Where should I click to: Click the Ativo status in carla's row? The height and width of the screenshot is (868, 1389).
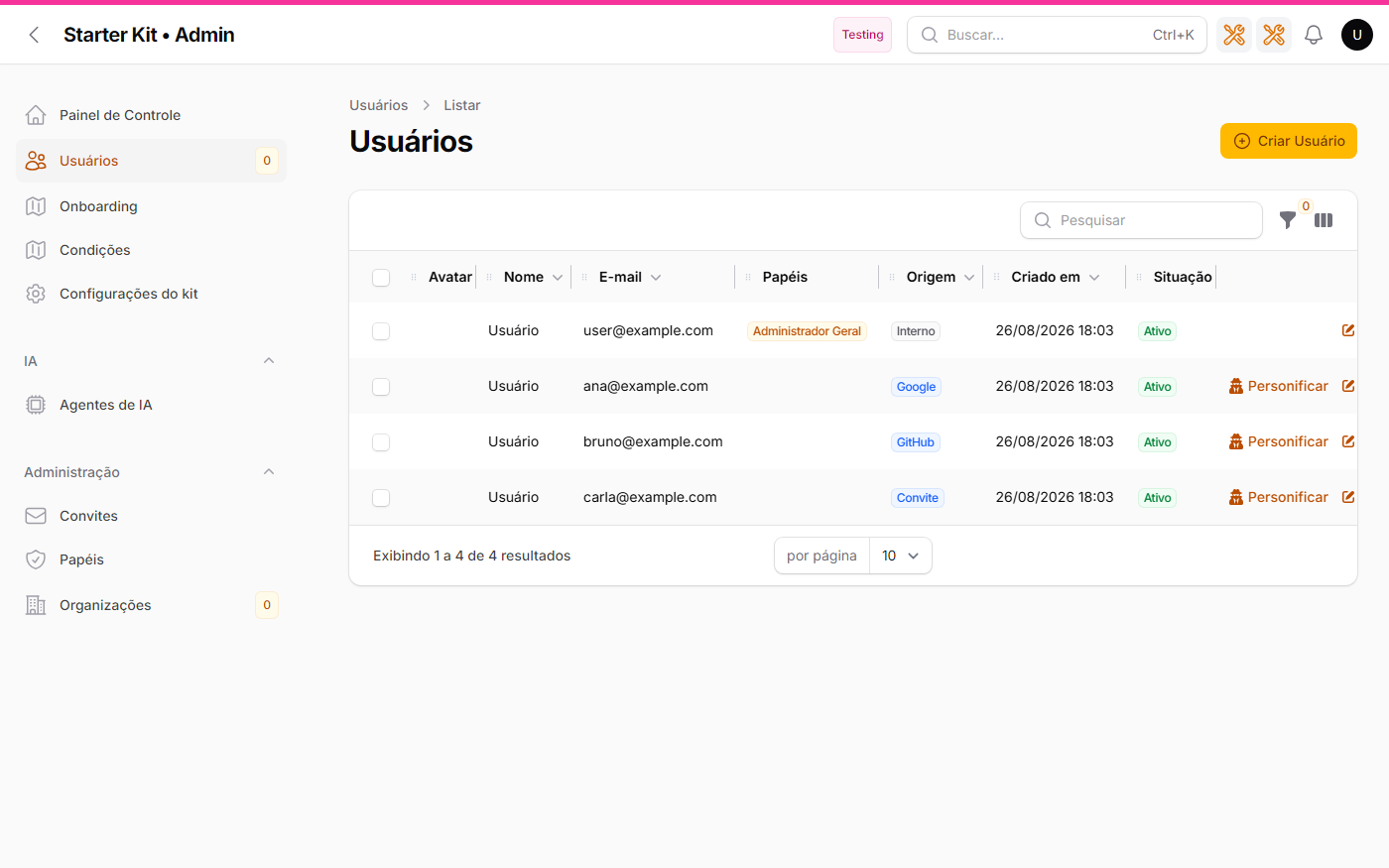1157,498
